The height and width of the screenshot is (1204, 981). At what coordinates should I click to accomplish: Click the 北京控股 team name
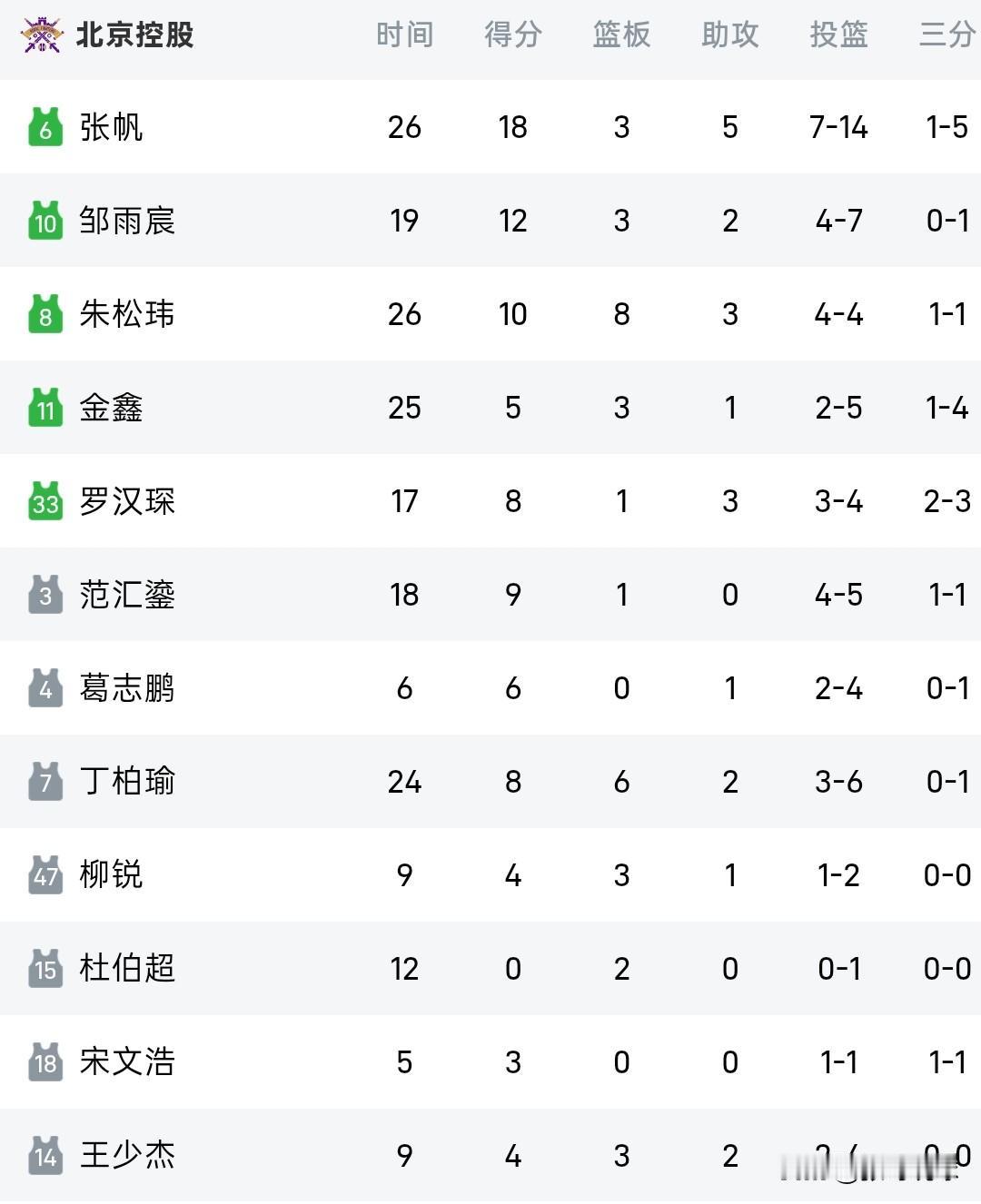(x=134, y=35)
